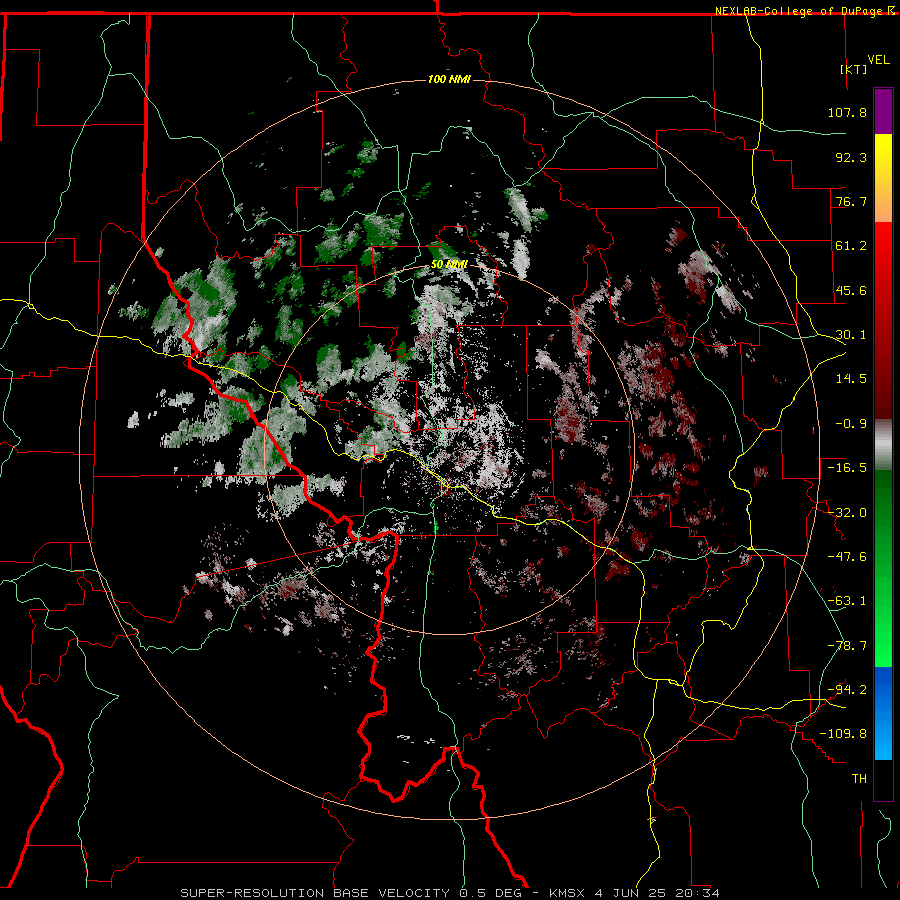
Task: Click the TH label on the legend
Action: [x=859, y=779]
